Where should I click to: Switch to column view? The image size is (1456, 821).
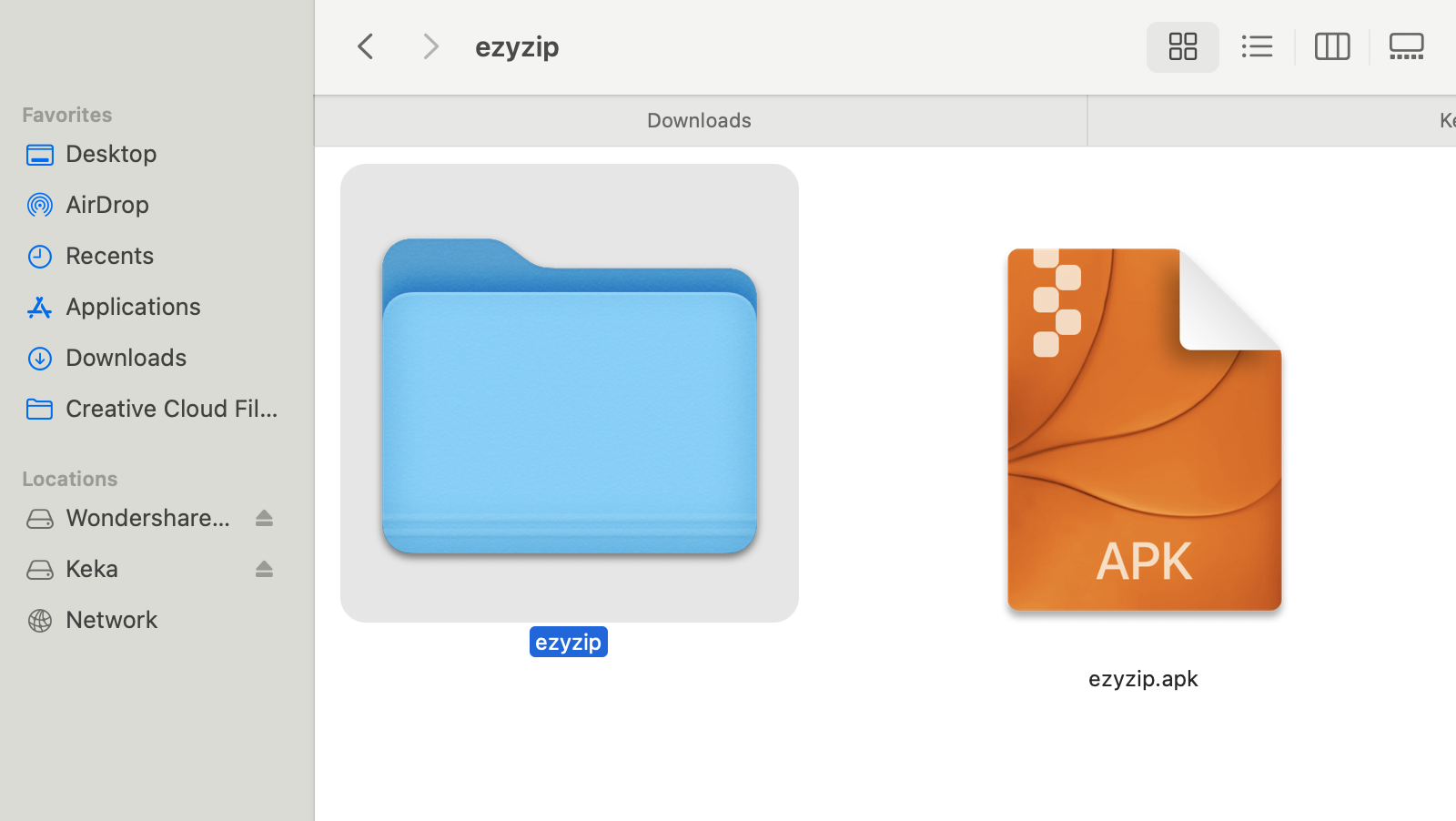[1331, 46]
